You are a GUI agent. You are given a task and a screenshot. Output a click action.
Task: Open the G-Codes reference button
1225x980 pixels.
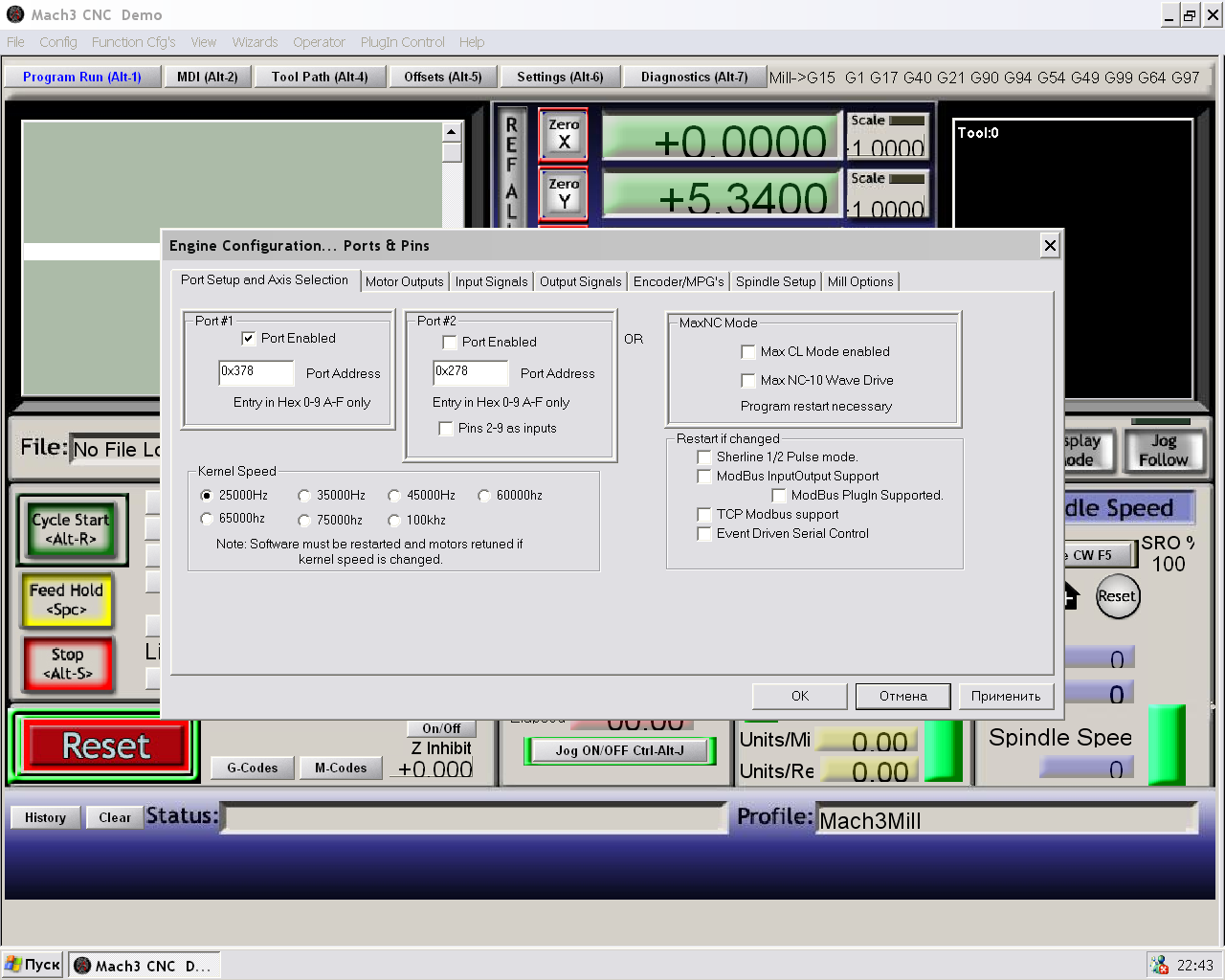(253, 768)
